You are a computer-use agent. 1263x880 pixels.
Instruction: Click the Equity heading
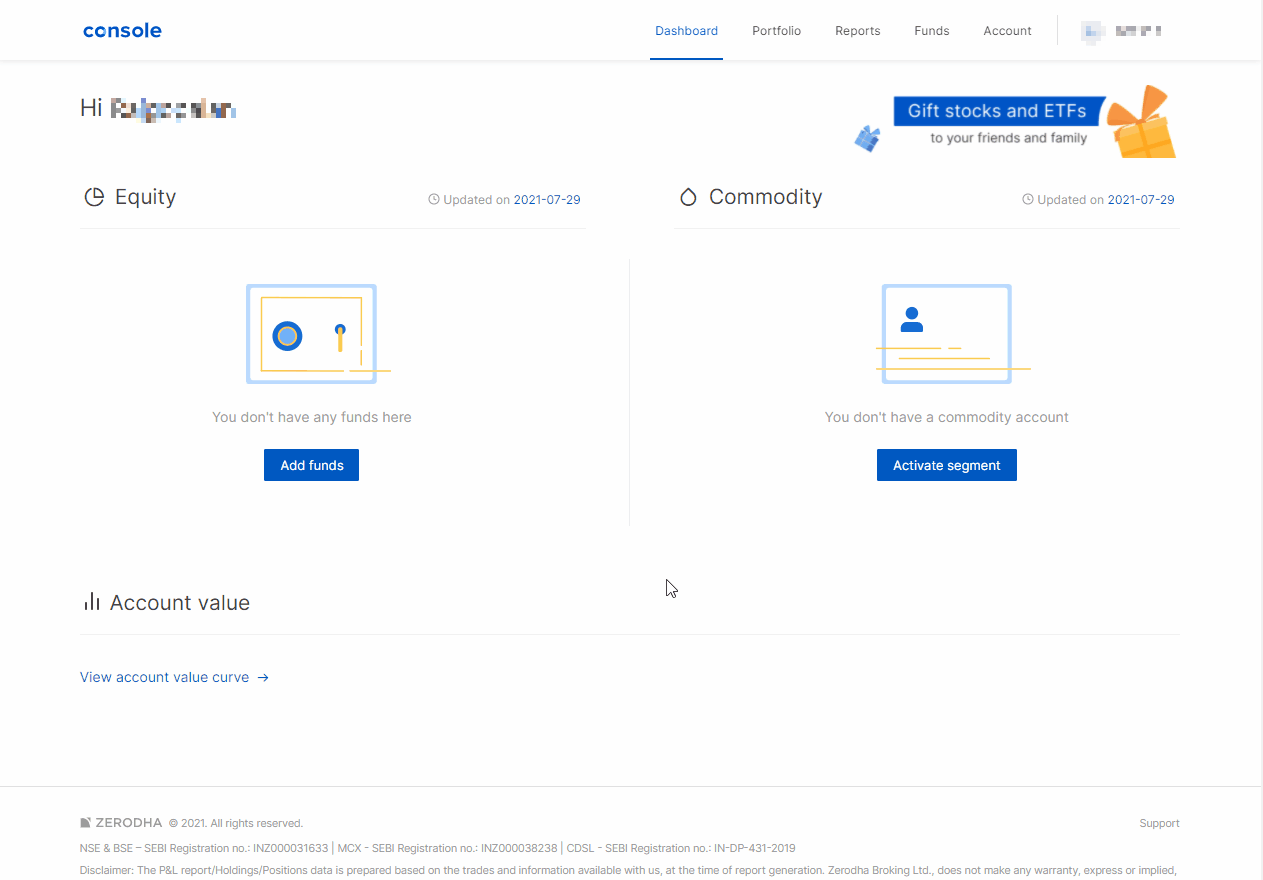[x=145, y=197]
